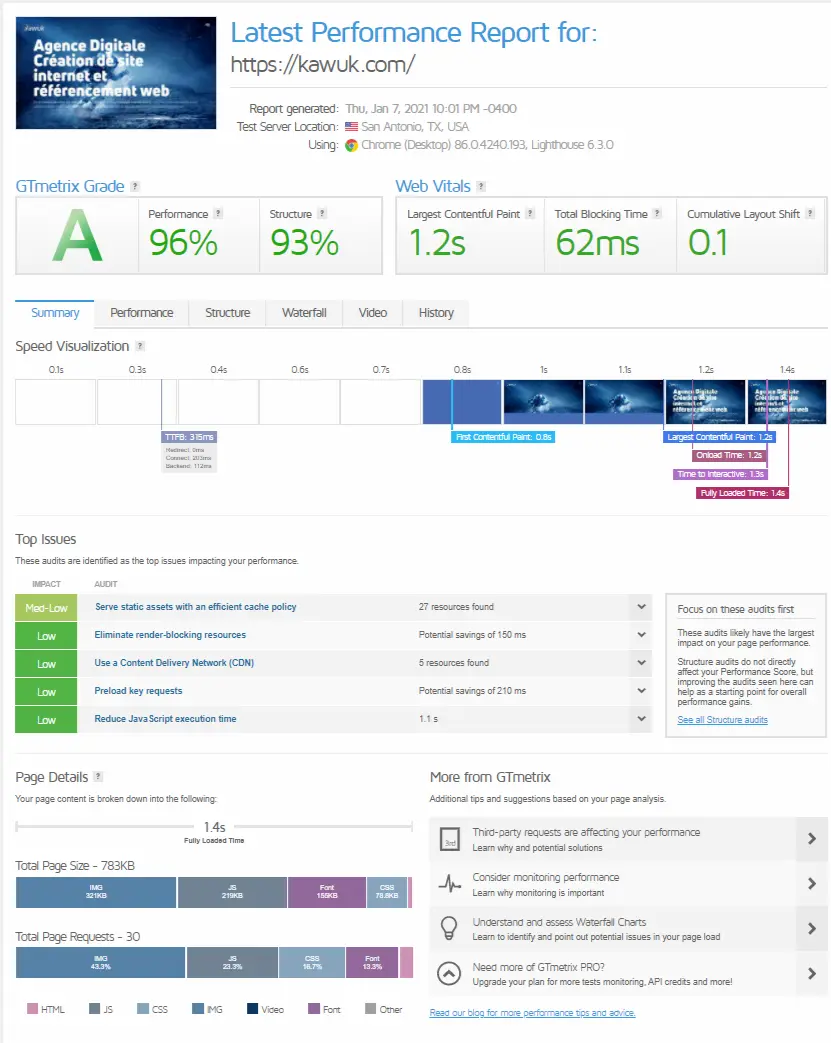Expand the Eliminate render-blocking resources chevron
The width and height of the screenshot is (831, 1043).
[641, 635]
